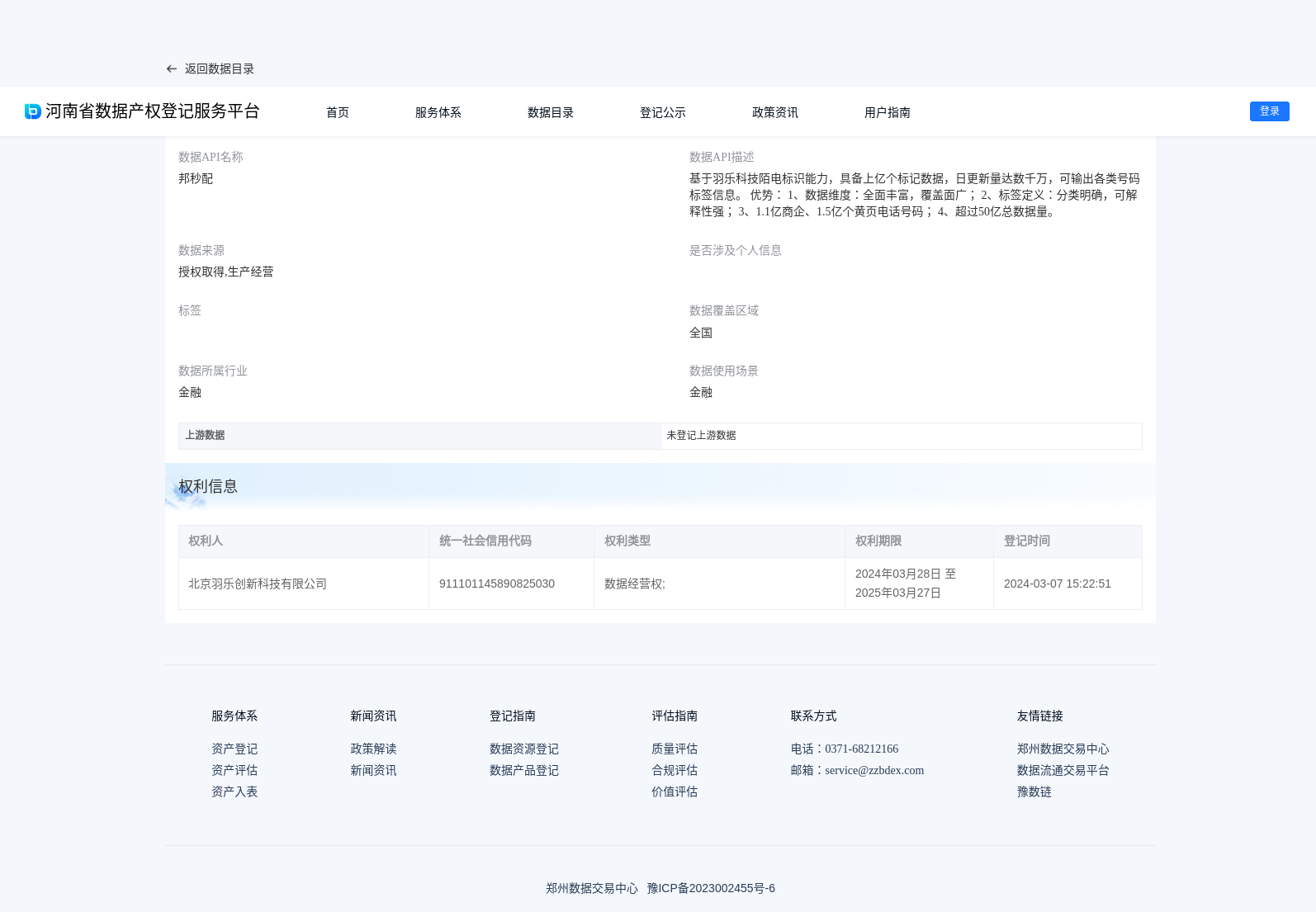Click footer heading 联系方式
Screen dimensions: 1316x912
click(x=814, y=716)
